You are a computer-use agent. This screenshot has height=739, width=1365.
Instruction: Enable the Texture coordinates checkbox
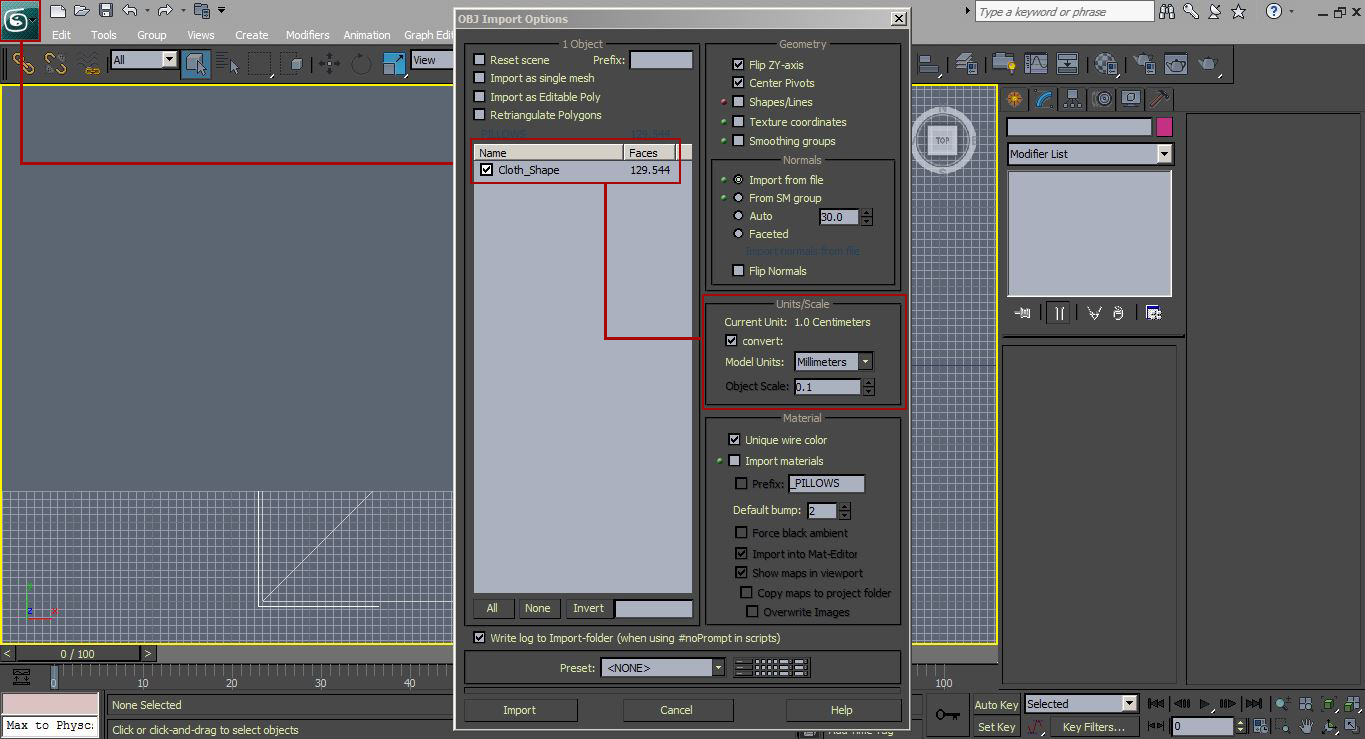pos(738,122)
